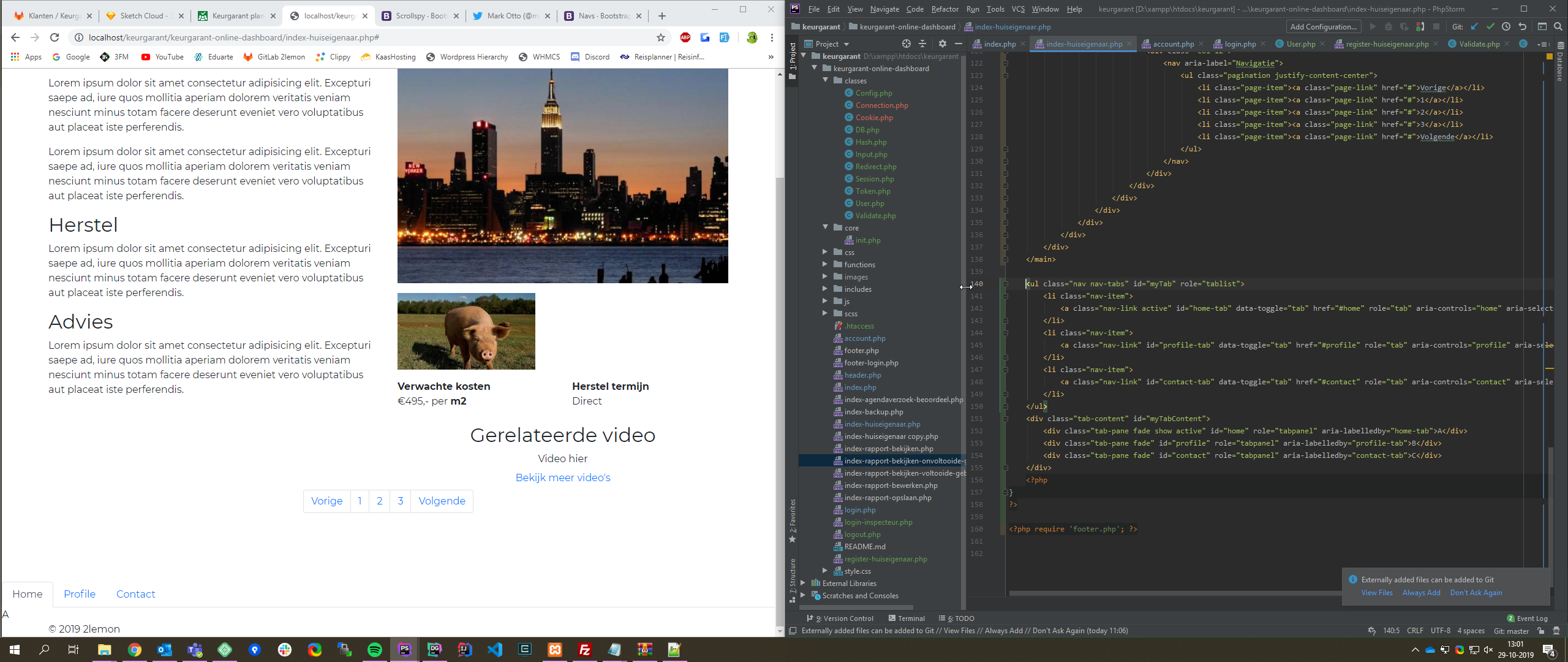
Task: Expand the functions folder
Action: coord(825,264)
